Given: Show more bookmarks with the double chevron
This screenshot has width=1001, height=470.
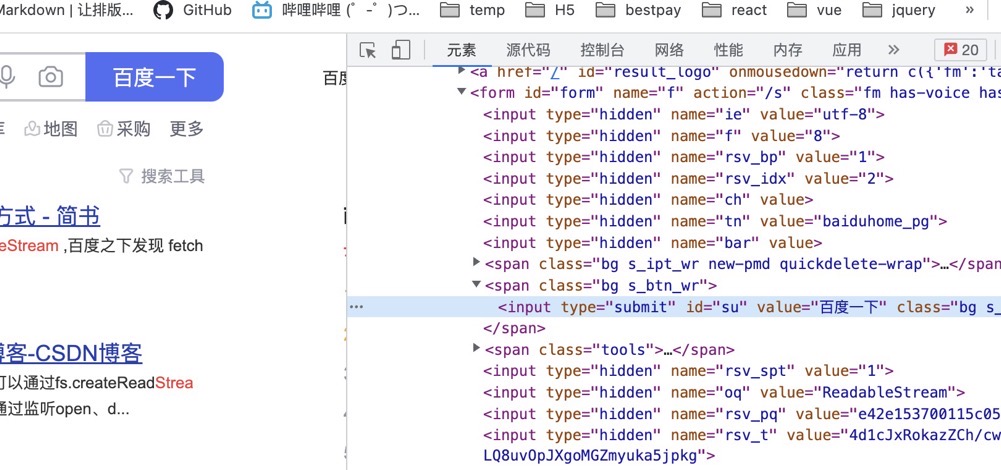Looking at the screenshot, I should pyautogui.click(x=970, y=10).
